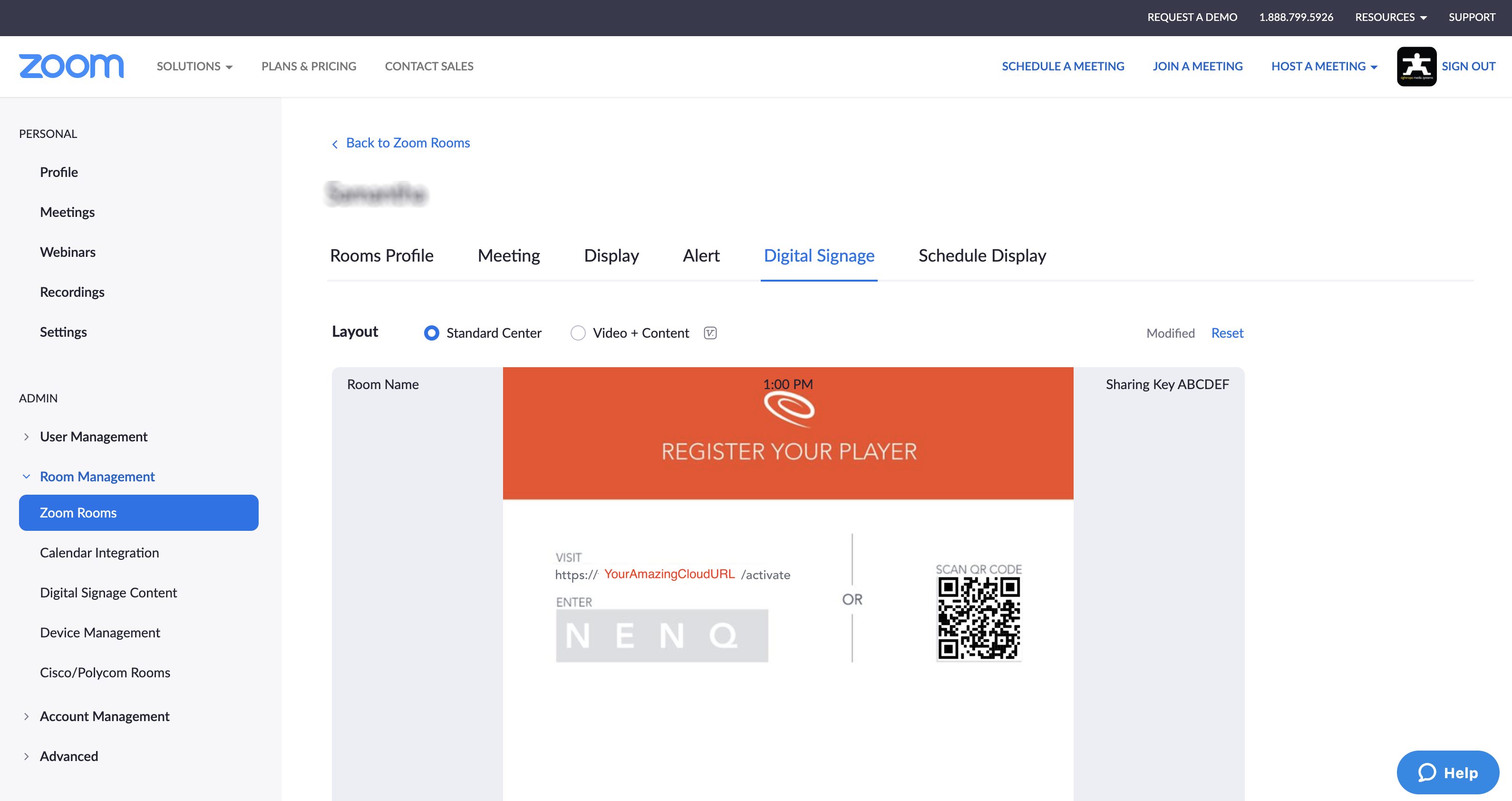Viewport: 1512px width, 801px height.
Task: Click Back to Zoom Rooms link
Action: [408, 143]
